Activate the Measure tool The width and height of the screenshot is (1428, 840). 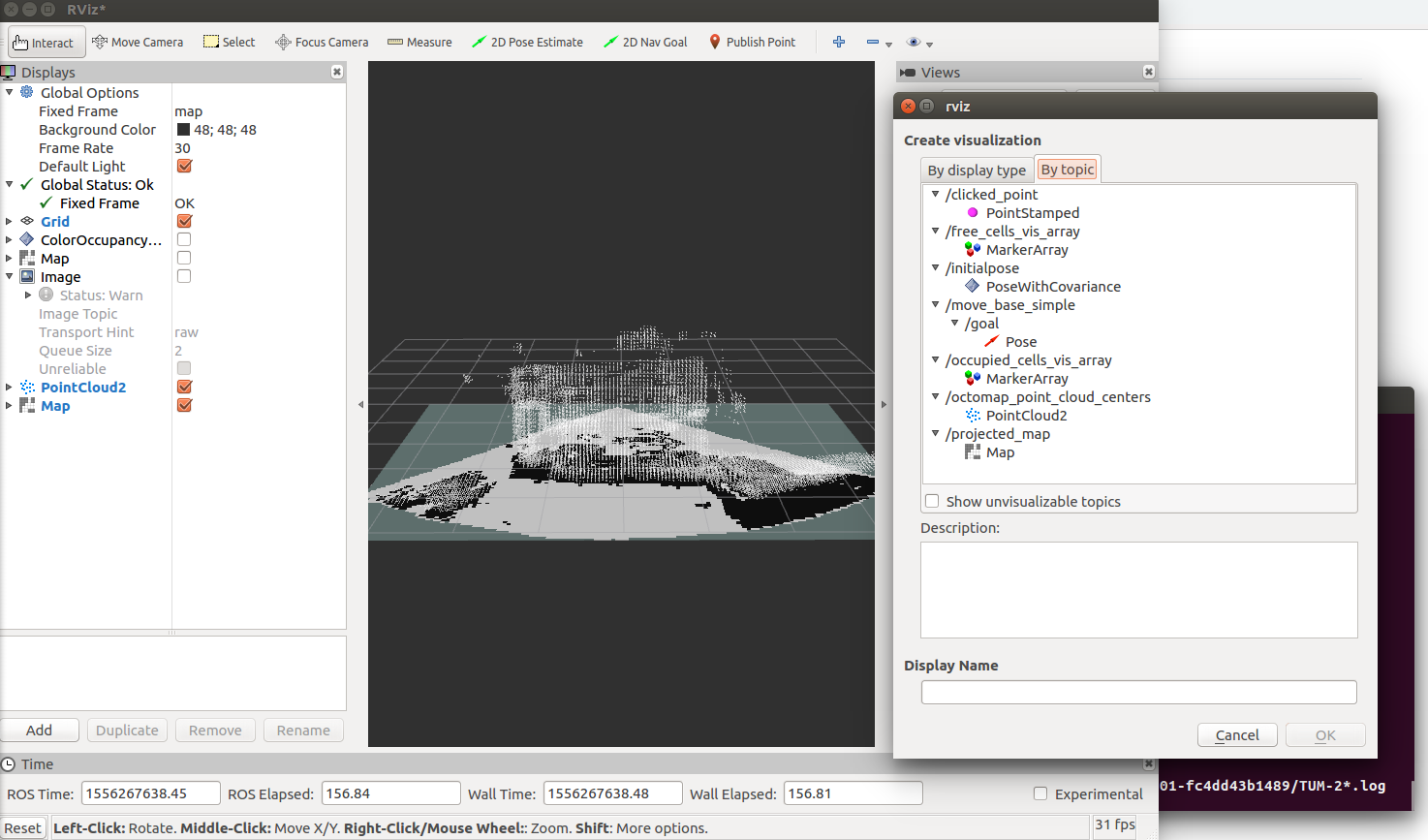point(419,42)
